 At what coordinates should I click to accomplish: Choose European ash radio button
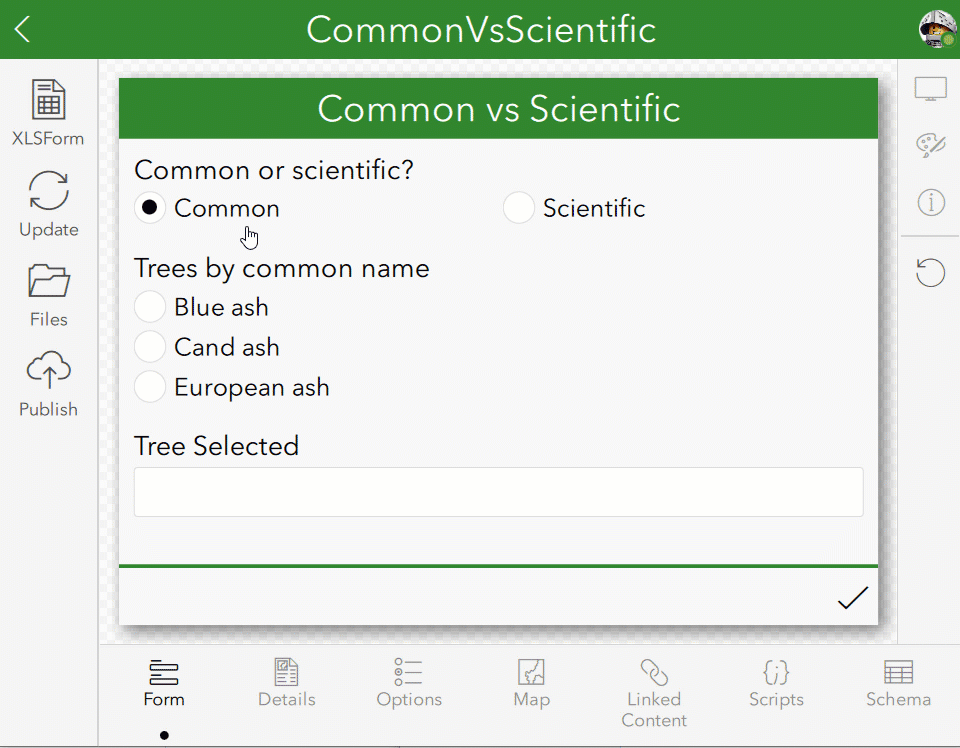(150, 387)
